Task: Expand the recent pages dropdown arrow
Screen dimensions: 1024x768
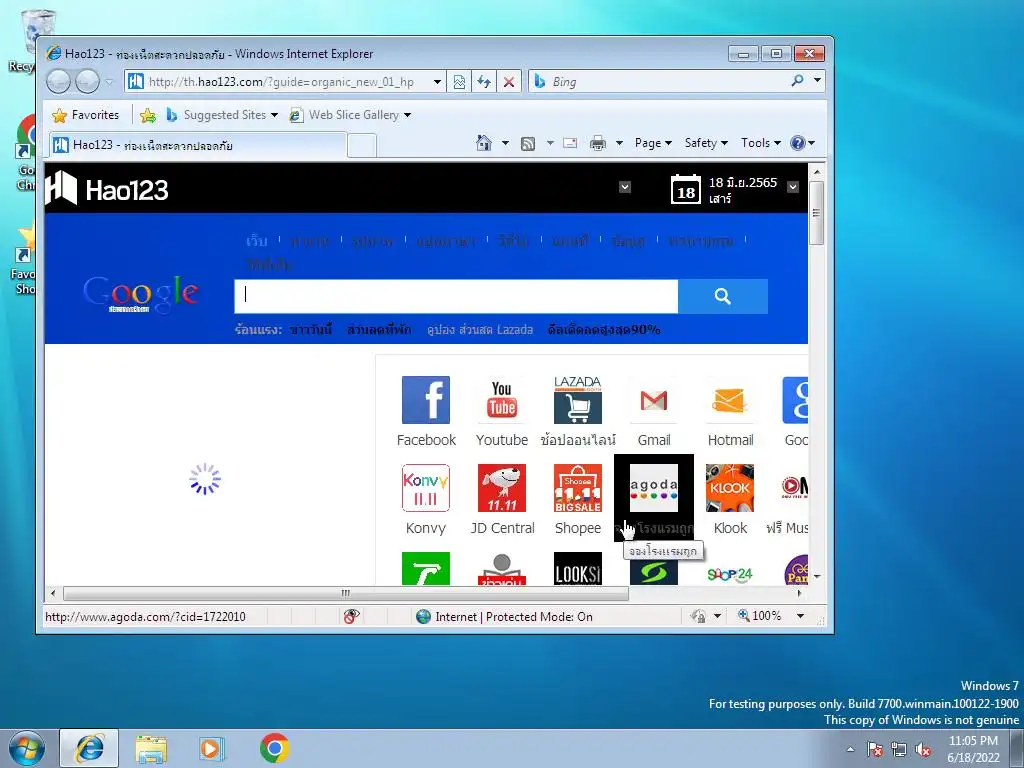Action: (x=109, y=82)
